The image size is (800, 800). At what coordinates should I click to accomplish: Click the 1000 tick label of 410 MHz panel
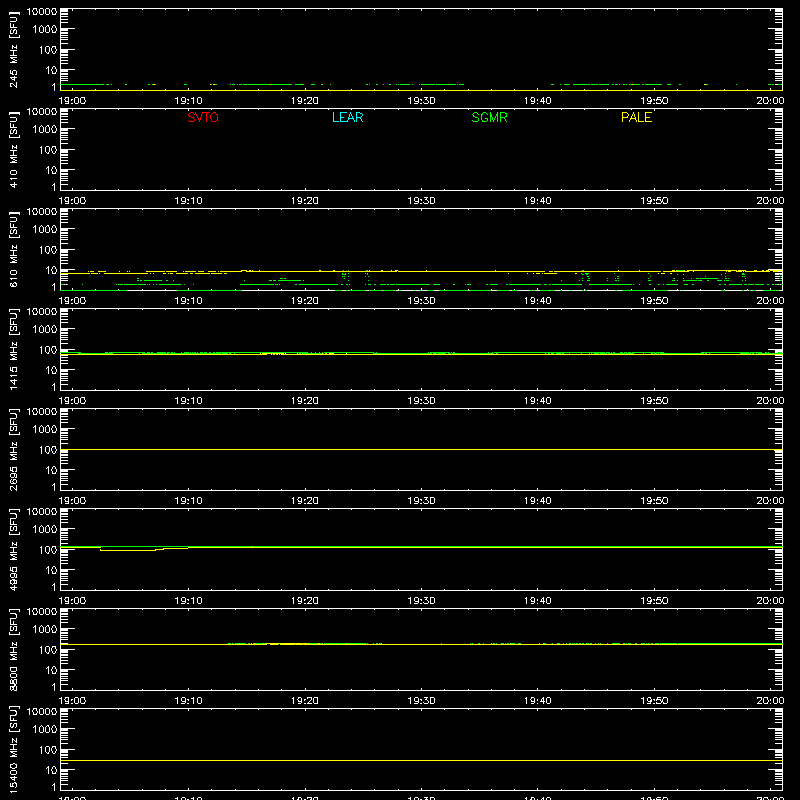(x=45, y=129)
